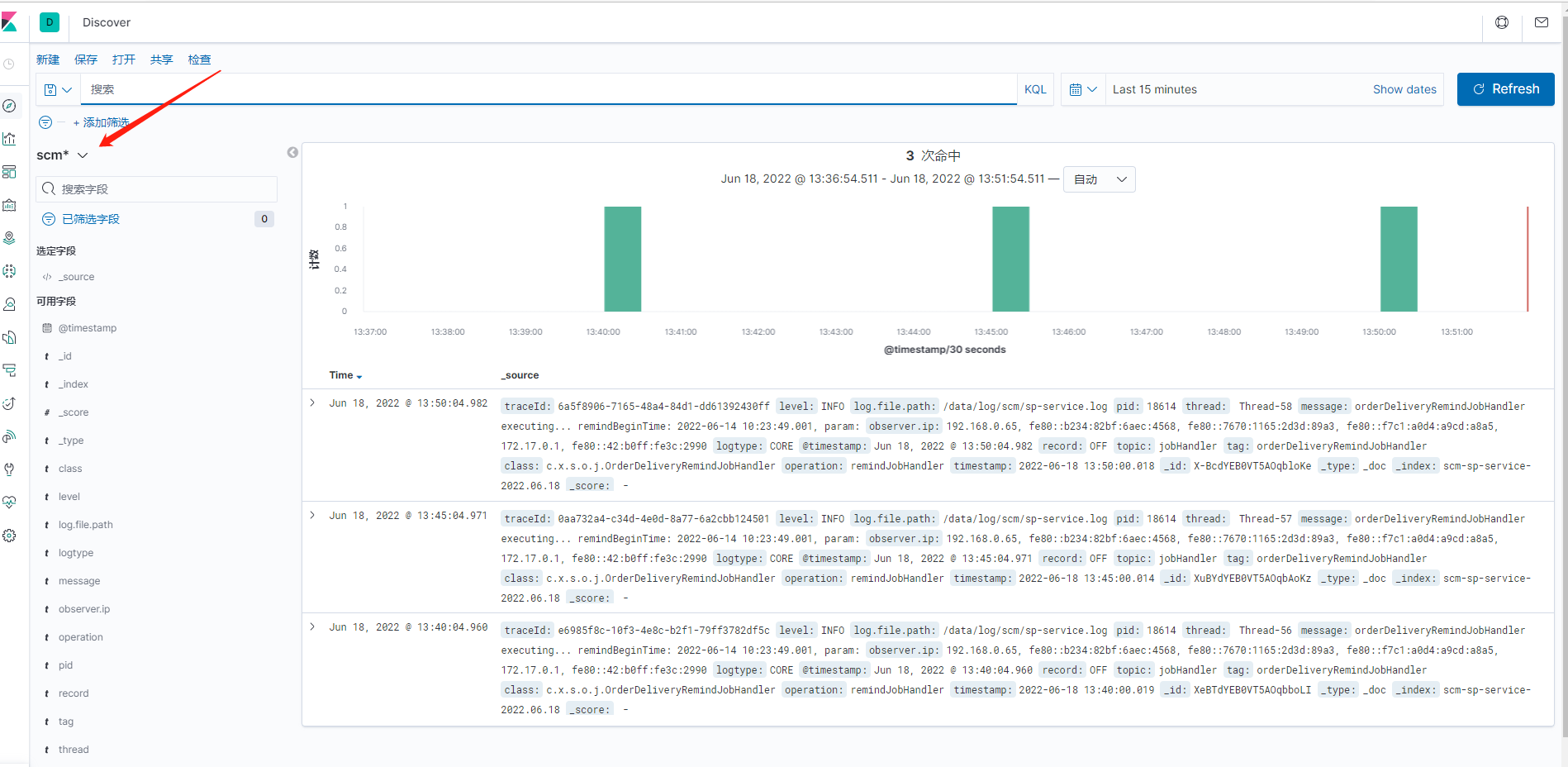
Task: Click the 共享 menu item
Action: point(162,60)
